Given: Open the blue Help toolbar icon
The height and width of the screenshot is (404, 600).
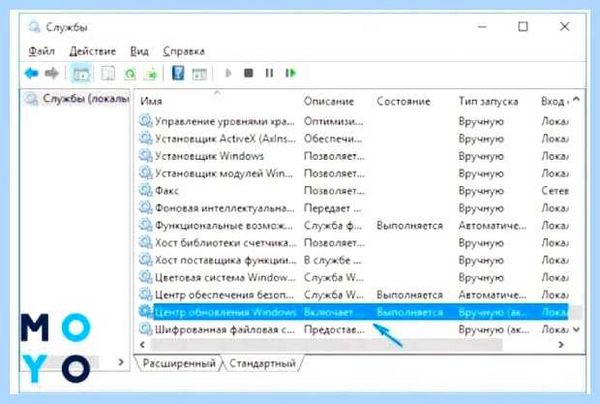Looking at the screenshot, I should 178,73.
